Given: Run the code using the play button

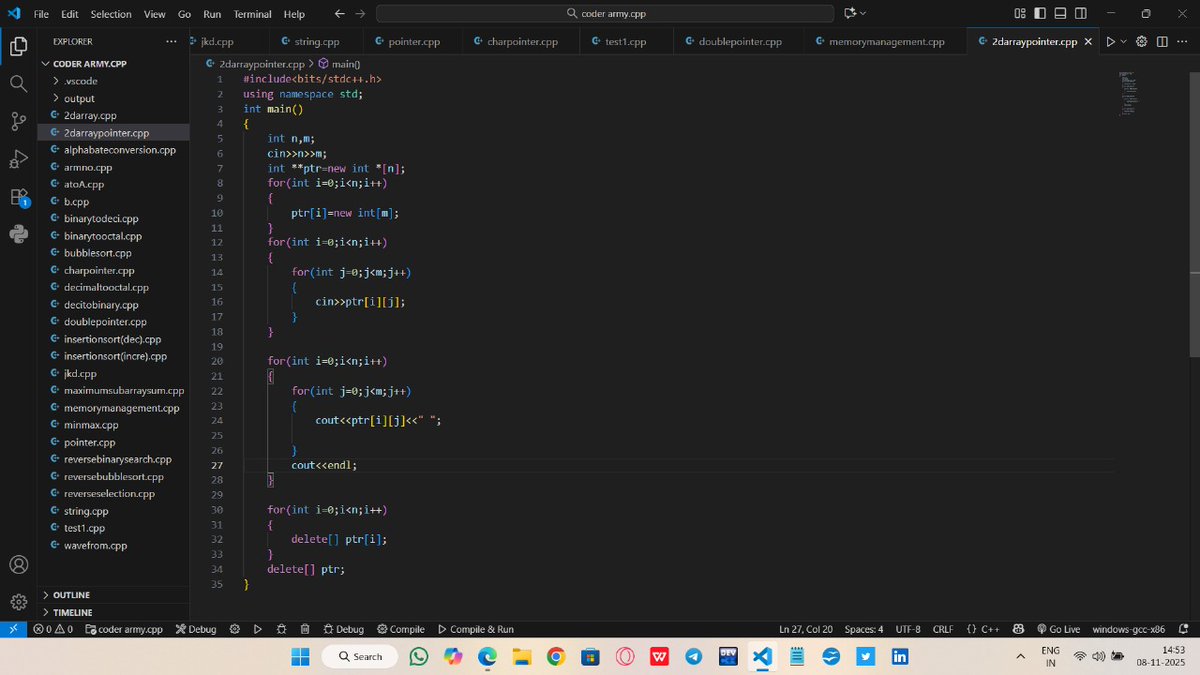Looking at the screenshot, I should (x=1110, y=42).
